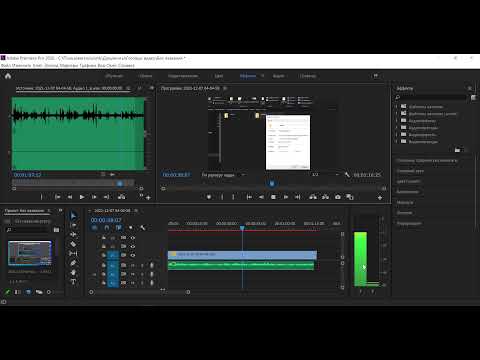Screen dimensions: 480x360
Task: Open timeline wrench display settings
Action: (x=143, y=228)
